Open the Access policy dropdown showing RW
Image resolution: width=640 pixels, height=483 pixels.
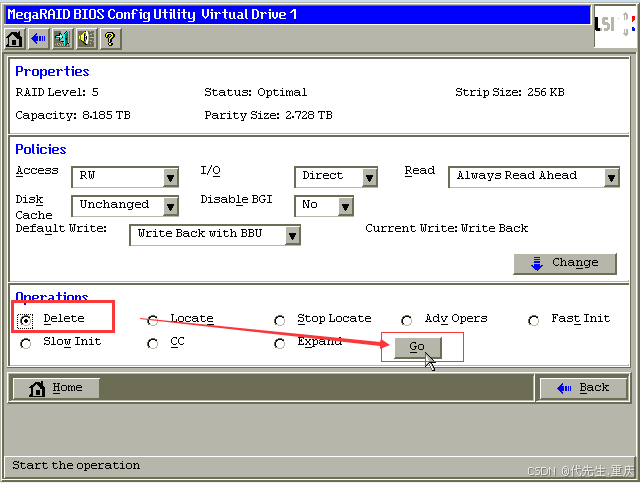[x=125, y=177]
